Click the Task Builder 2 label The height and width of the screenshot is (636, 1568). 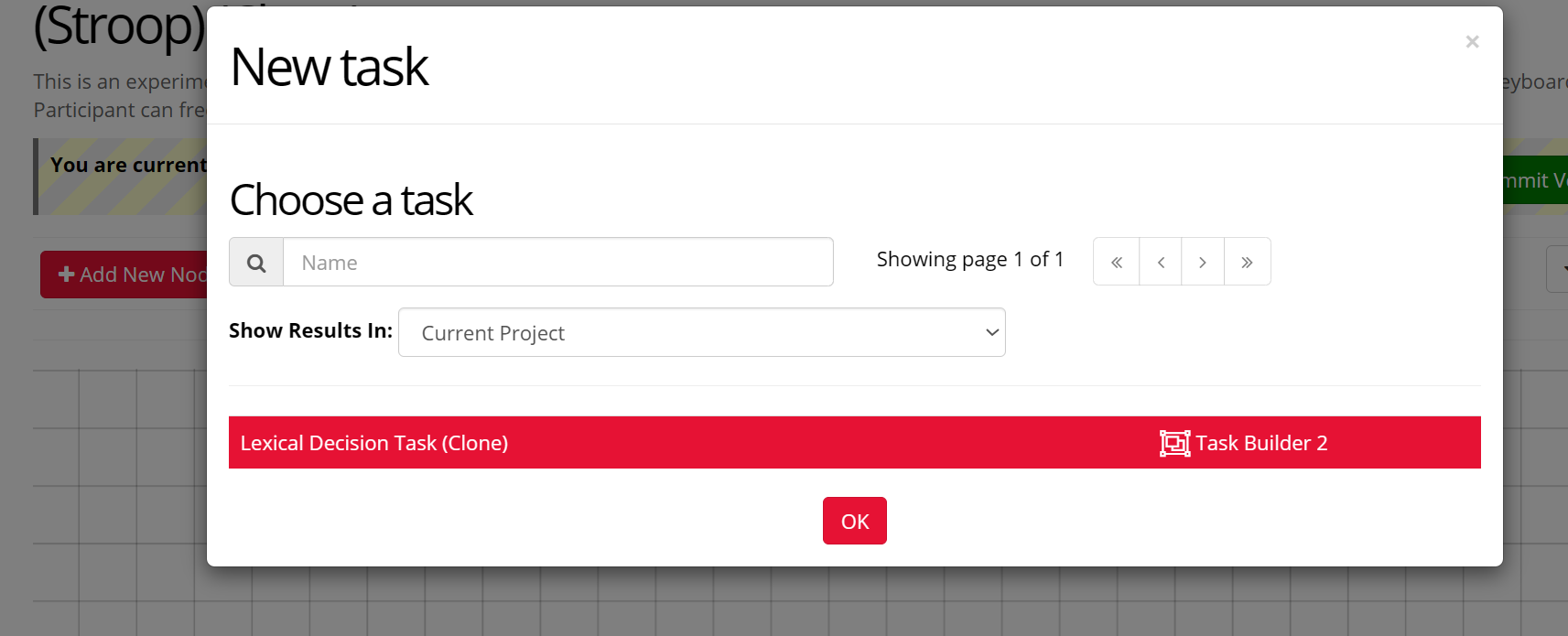tap(1261, 443)
